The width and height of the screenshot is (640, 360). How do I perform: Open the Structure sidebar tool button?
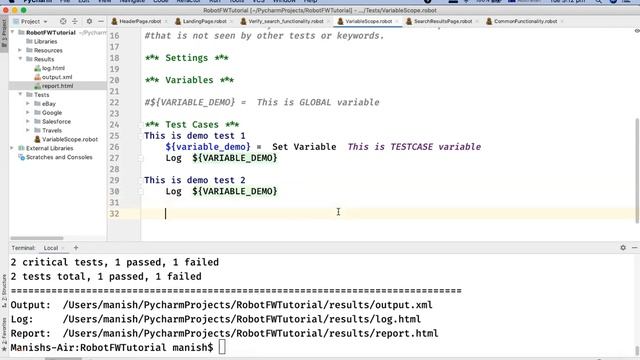coord(4,290)
